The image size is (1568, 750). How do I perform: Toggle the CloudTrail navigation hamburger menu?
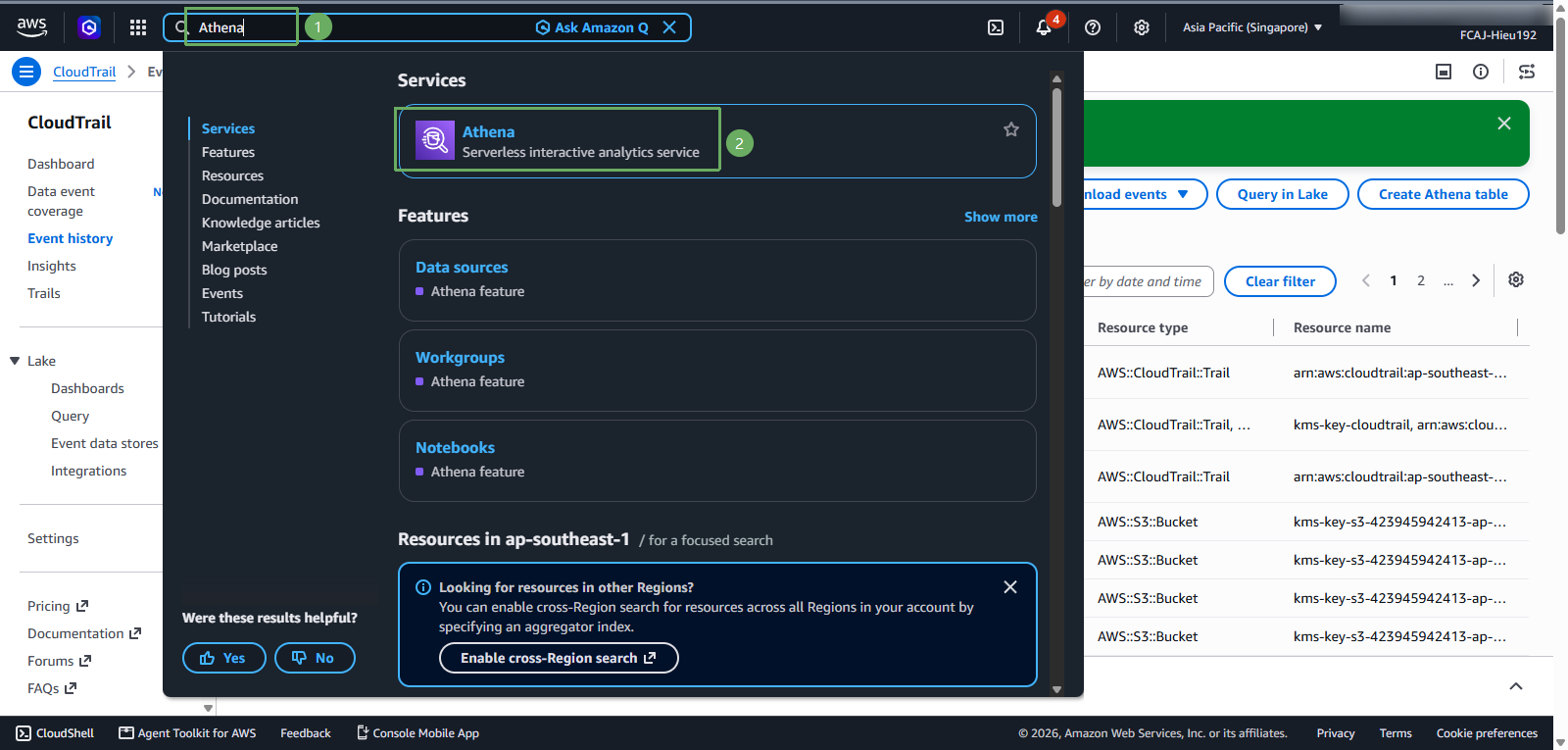pyautogui.click(x=26, y=72)
